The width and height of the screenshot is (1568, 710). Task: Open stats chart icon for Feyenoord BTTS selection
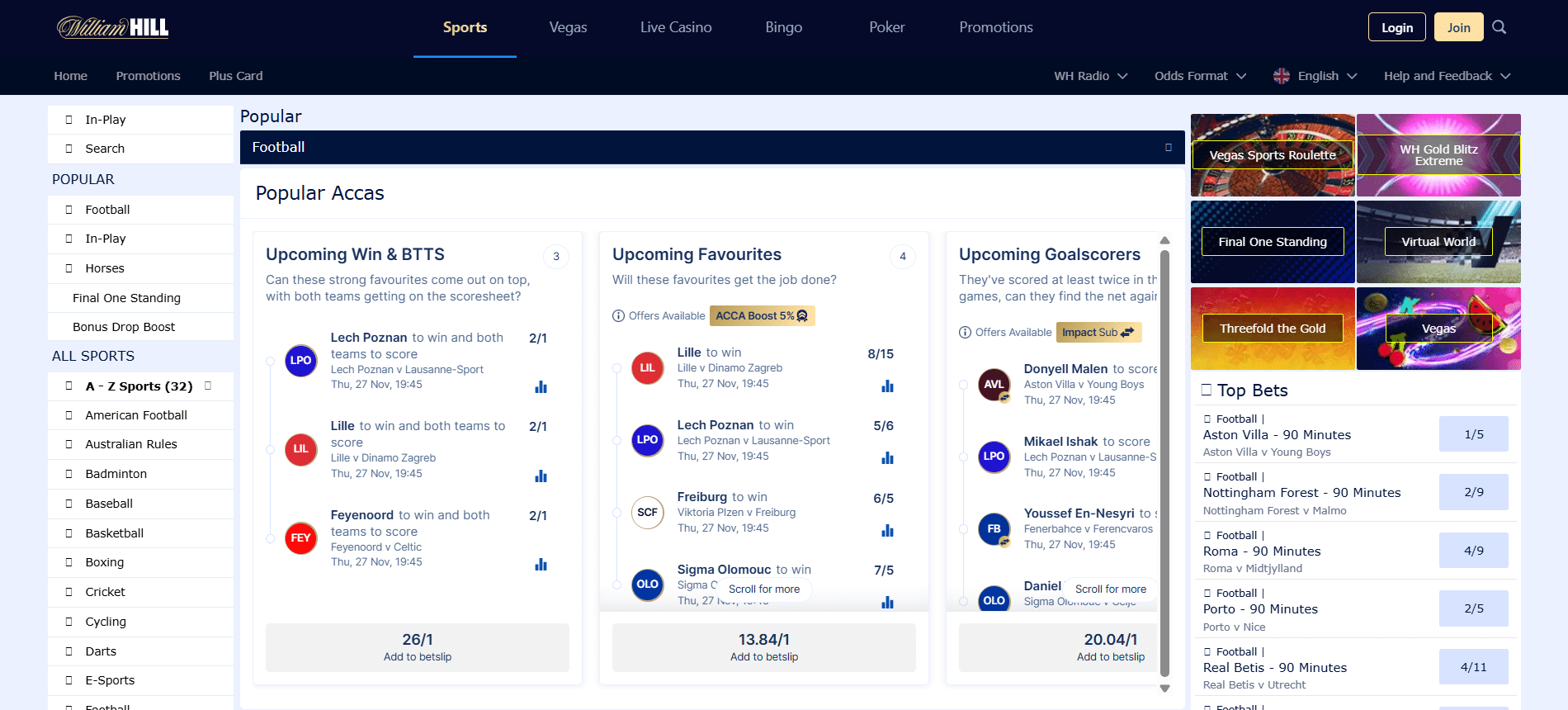tap(541, 565)
